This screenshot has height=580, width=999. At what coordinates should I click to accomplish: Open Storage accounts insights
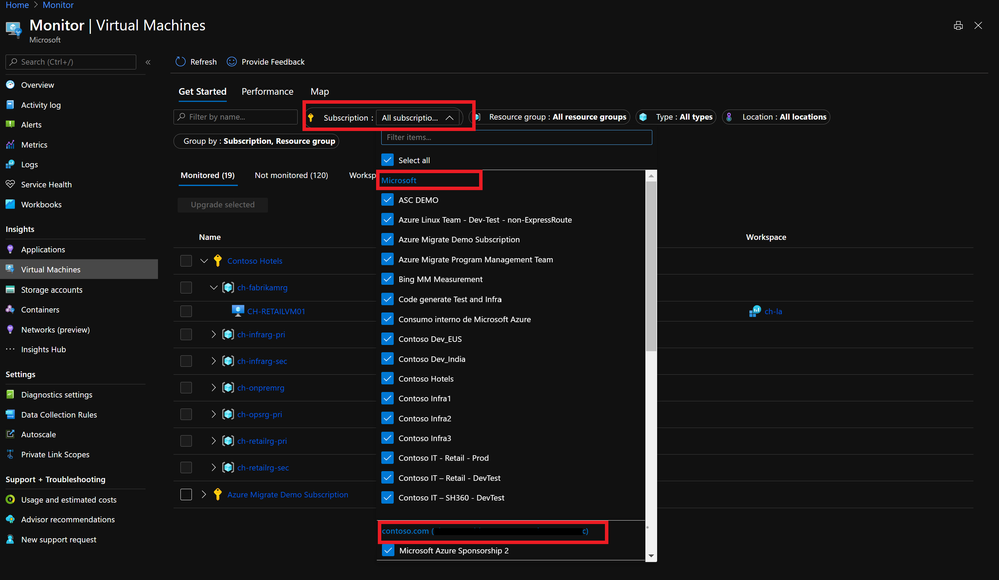(52, 290)
